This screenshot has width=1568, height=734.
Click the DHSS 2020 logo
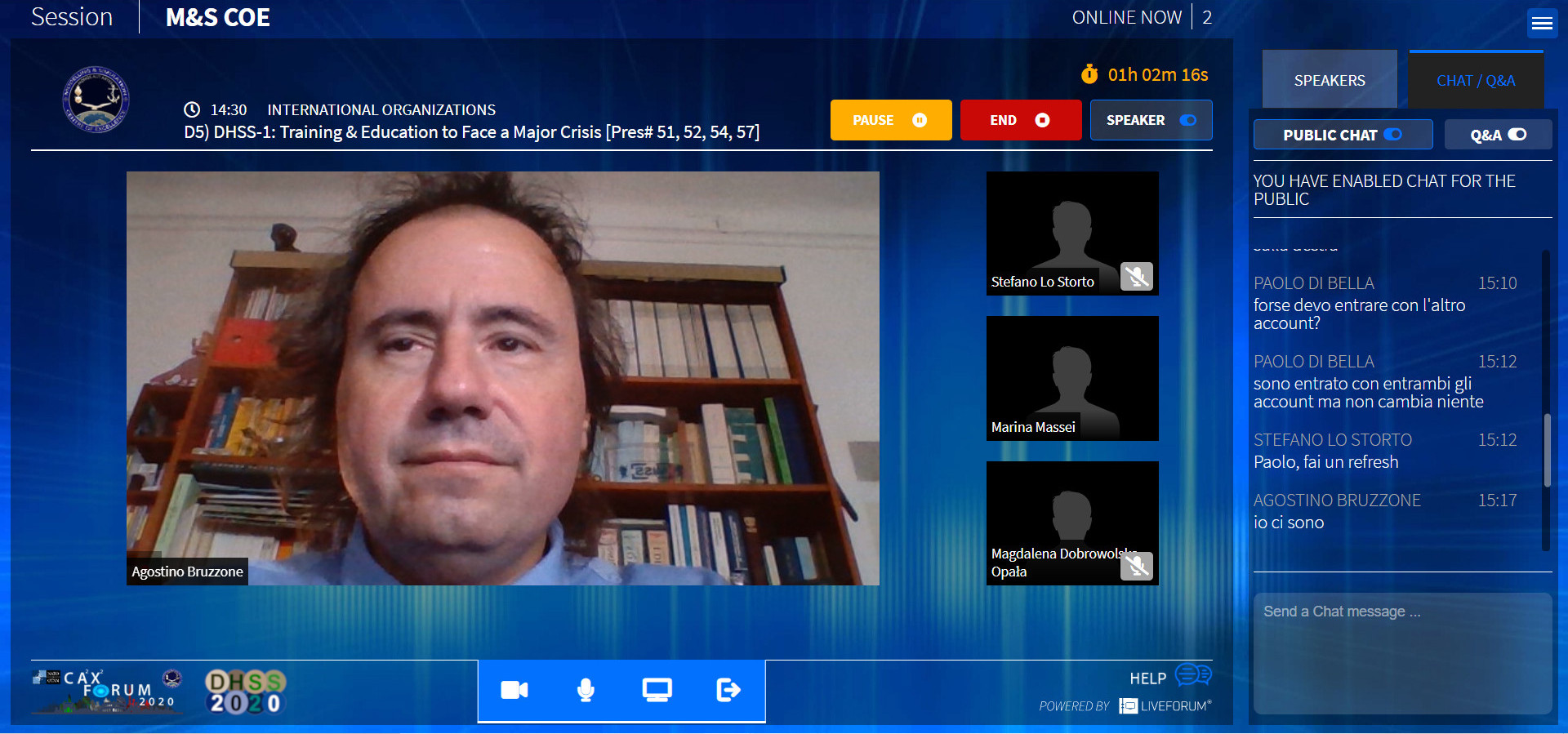tap(245, 692)
